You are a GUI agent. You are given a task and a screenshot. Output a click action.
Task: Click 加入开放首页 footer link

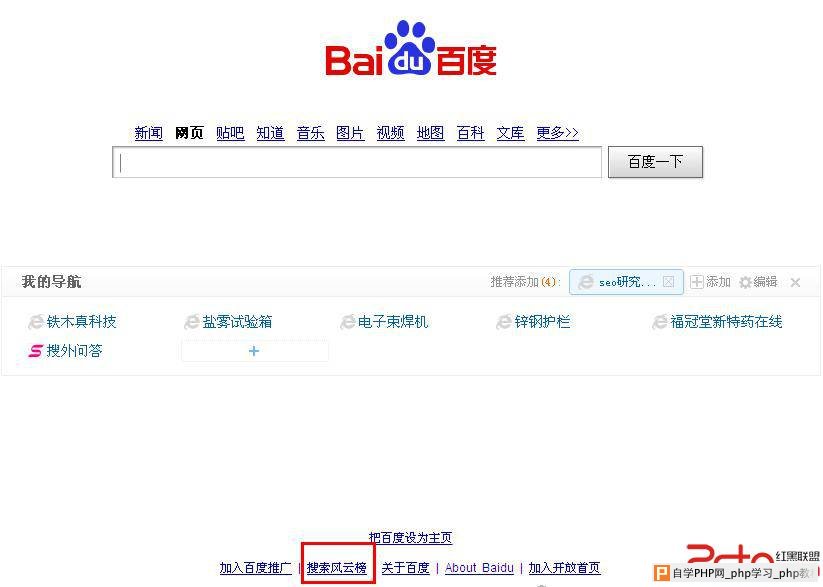564,568
